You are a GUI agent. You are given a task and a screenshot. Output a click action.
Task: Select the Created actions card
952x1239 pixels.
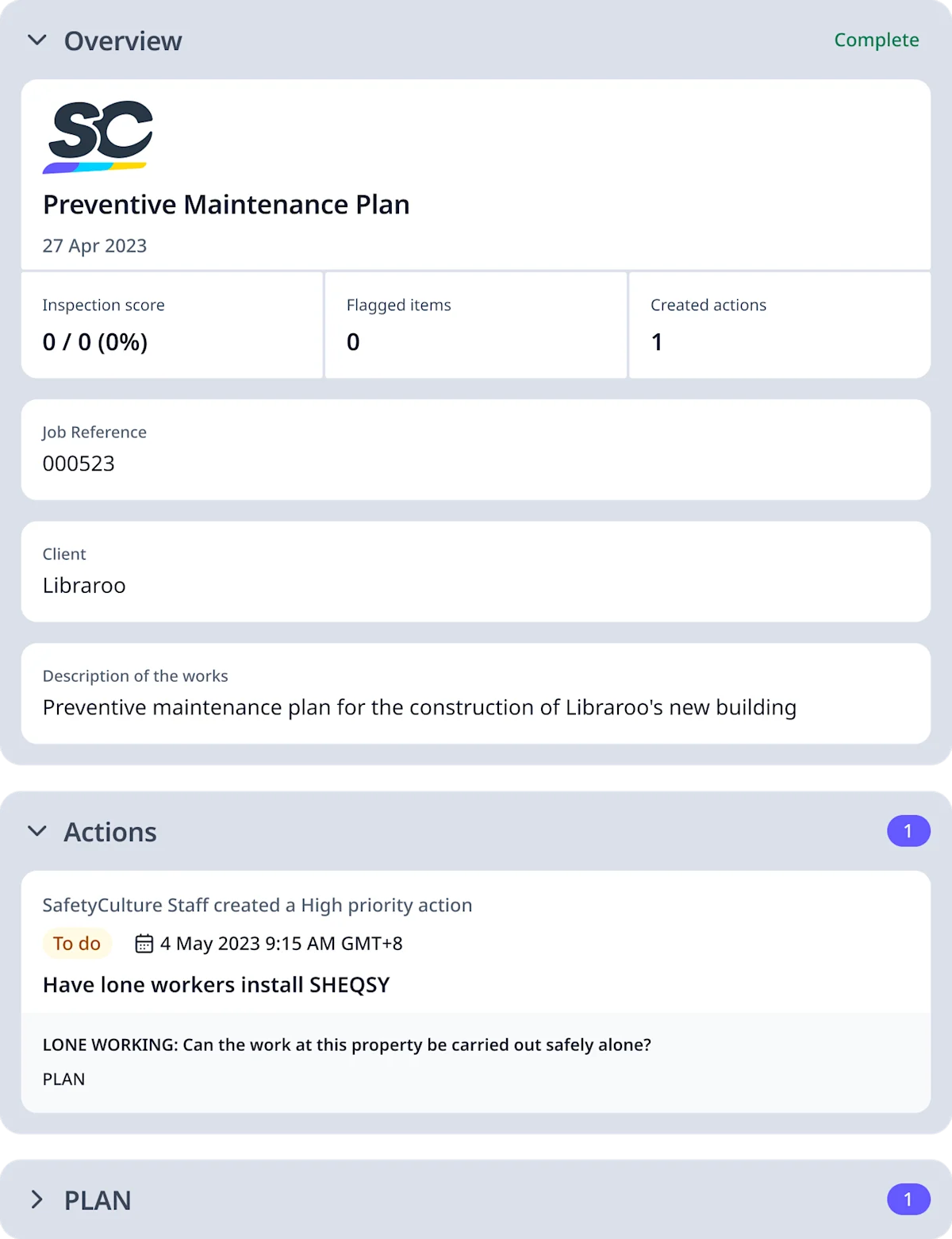pos(780,325)
